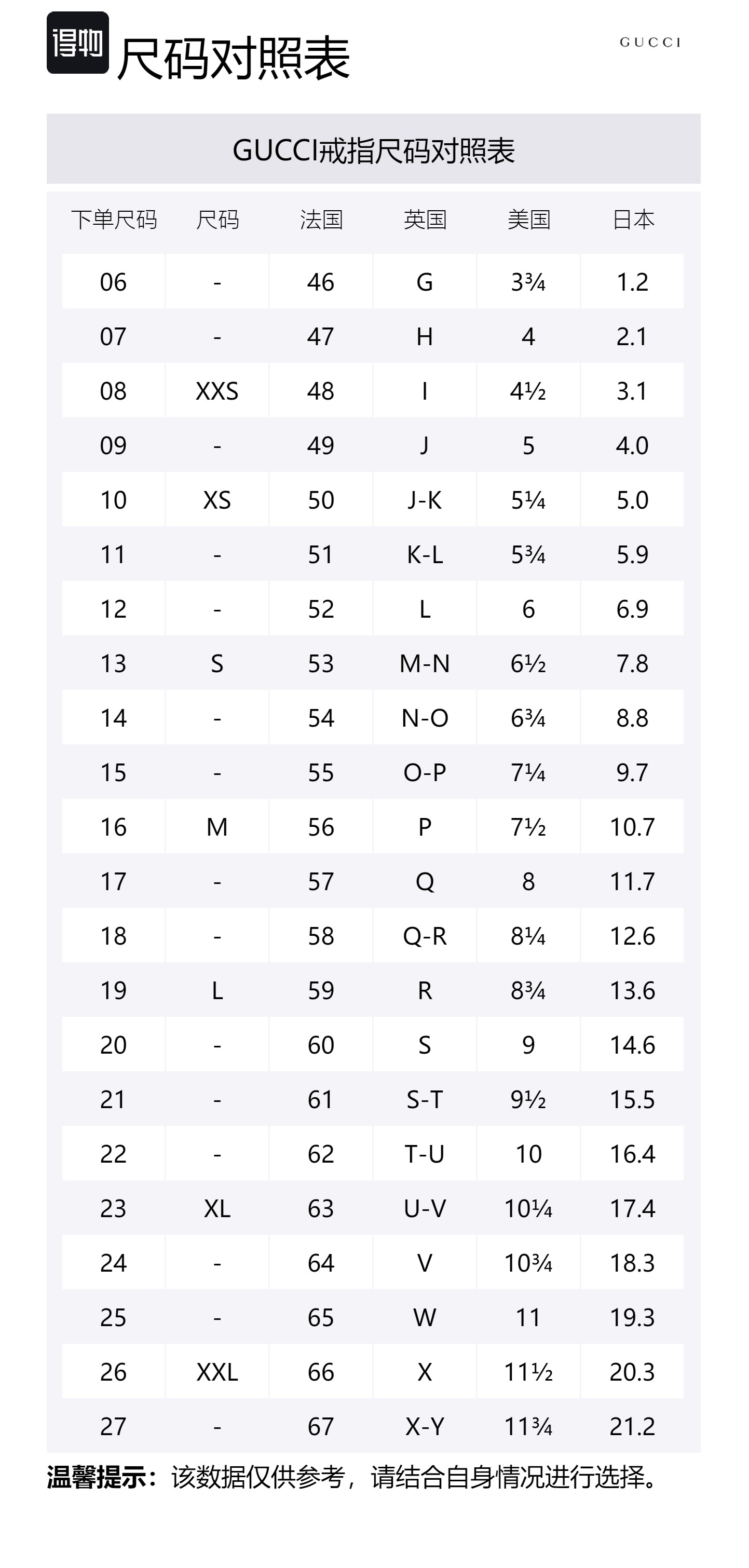
Task: Select the 法国 column header
Action: click(x=321, y=220)
